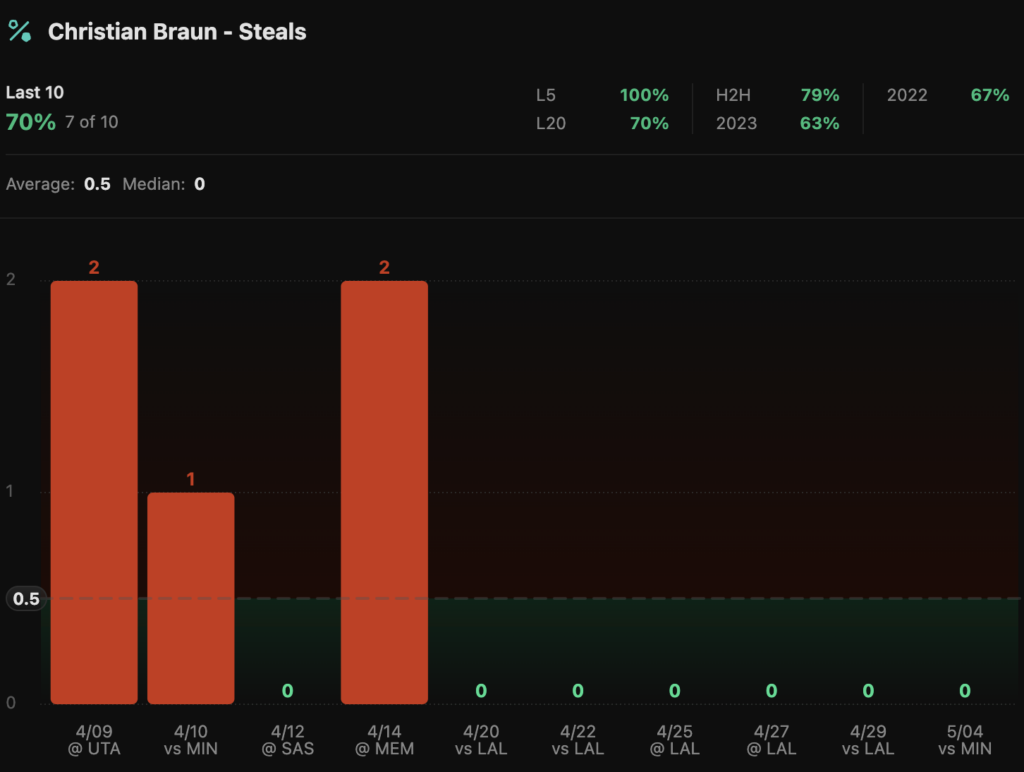This screenshot has width=1024, height=772.
Task: Select the 2023 season split label
Action: [736, 123]
